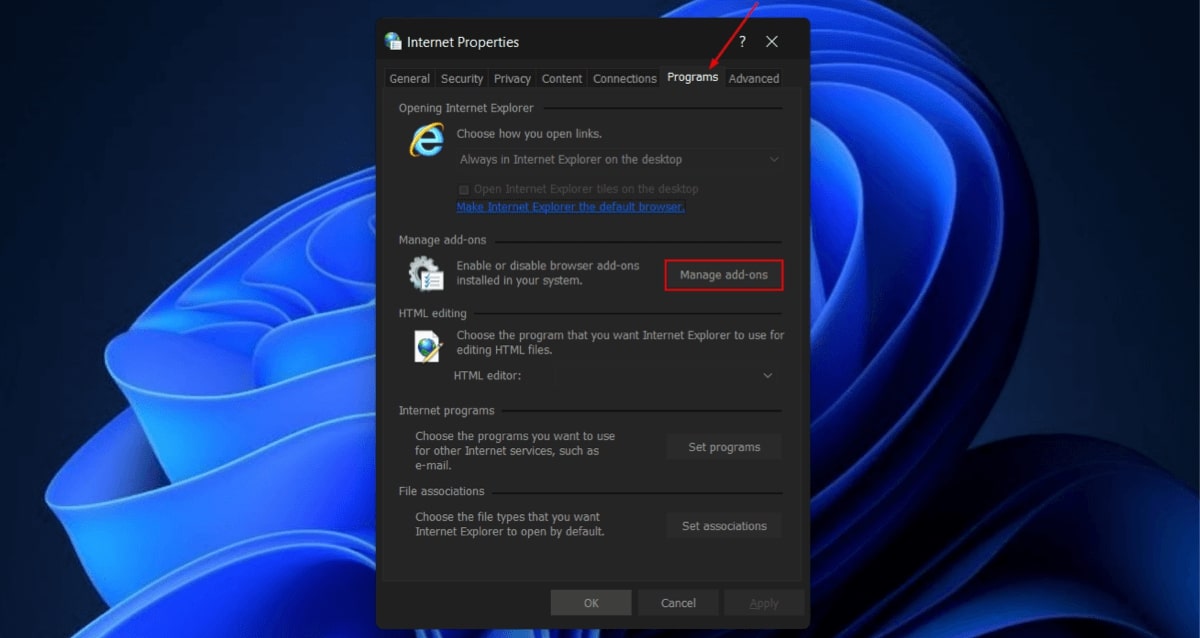Confirm settings with the OK button
This screenshot has width=1200, height=638.
(x=591, y=602)
